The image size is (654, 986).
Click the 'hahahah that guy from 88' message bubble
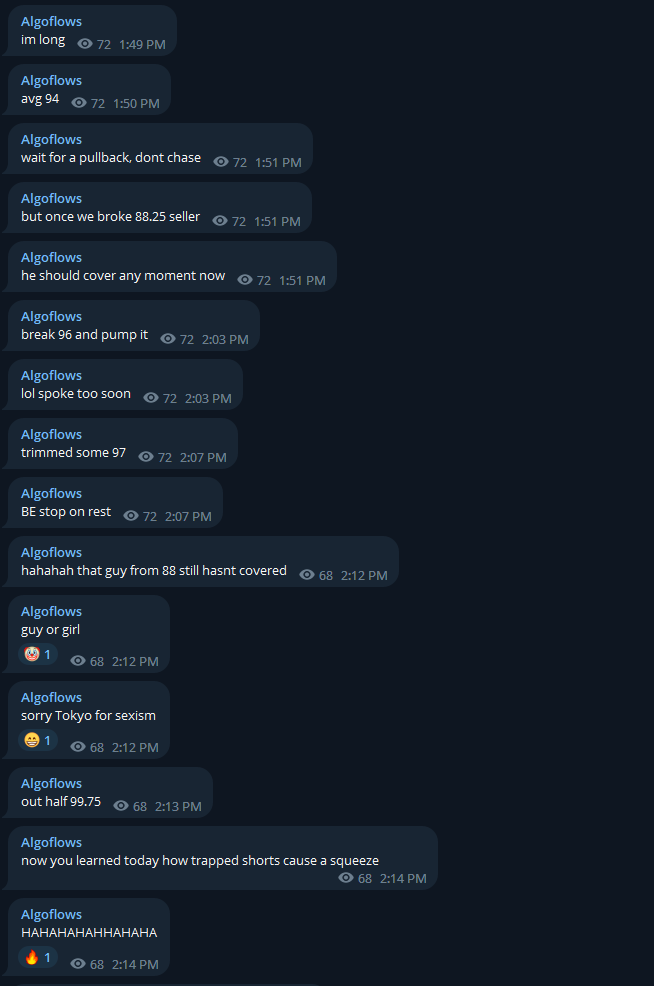tap(203, 562)
